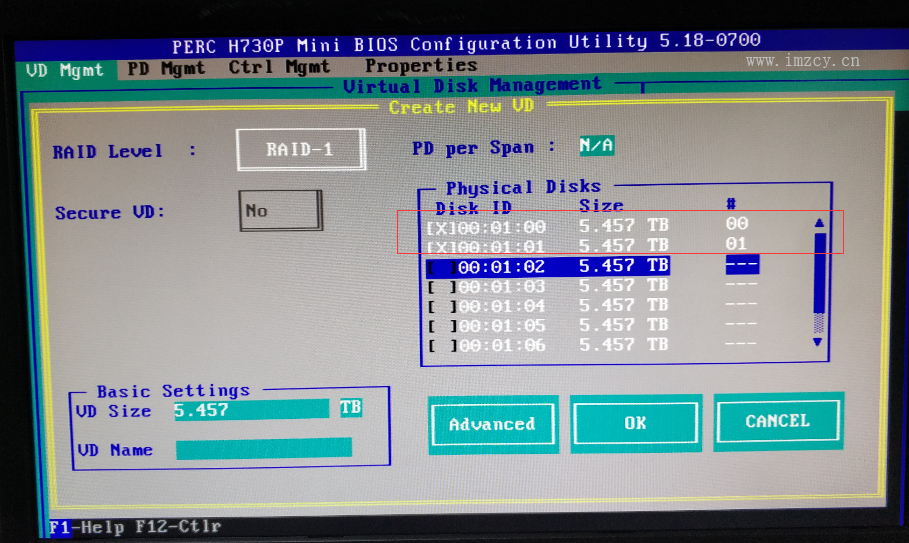Click the 5.457 TB size of disk 00:01:06
Viewport: 909px width, 543px height.
coord(624,345)
